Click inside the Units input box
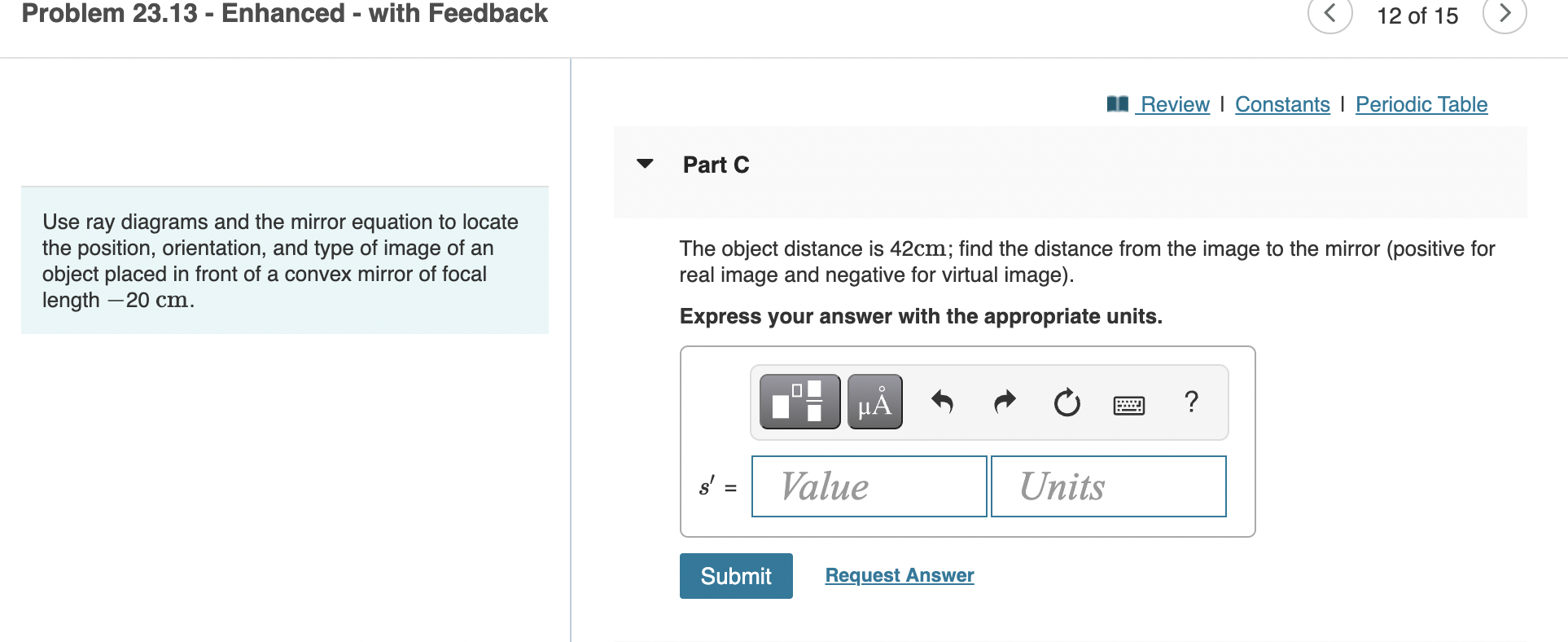The height and width of the screenshot is (642, 1568). point(1107,486)
